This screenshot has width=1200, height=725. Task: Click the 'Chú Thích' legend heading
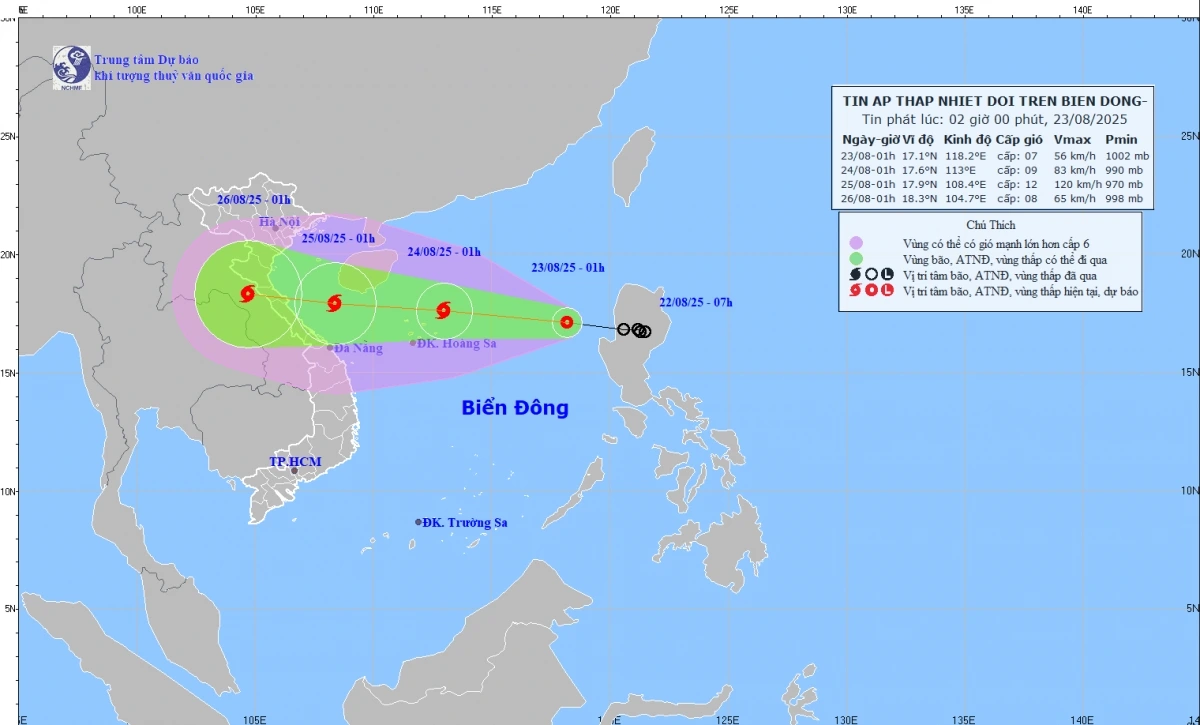point(990,225)
